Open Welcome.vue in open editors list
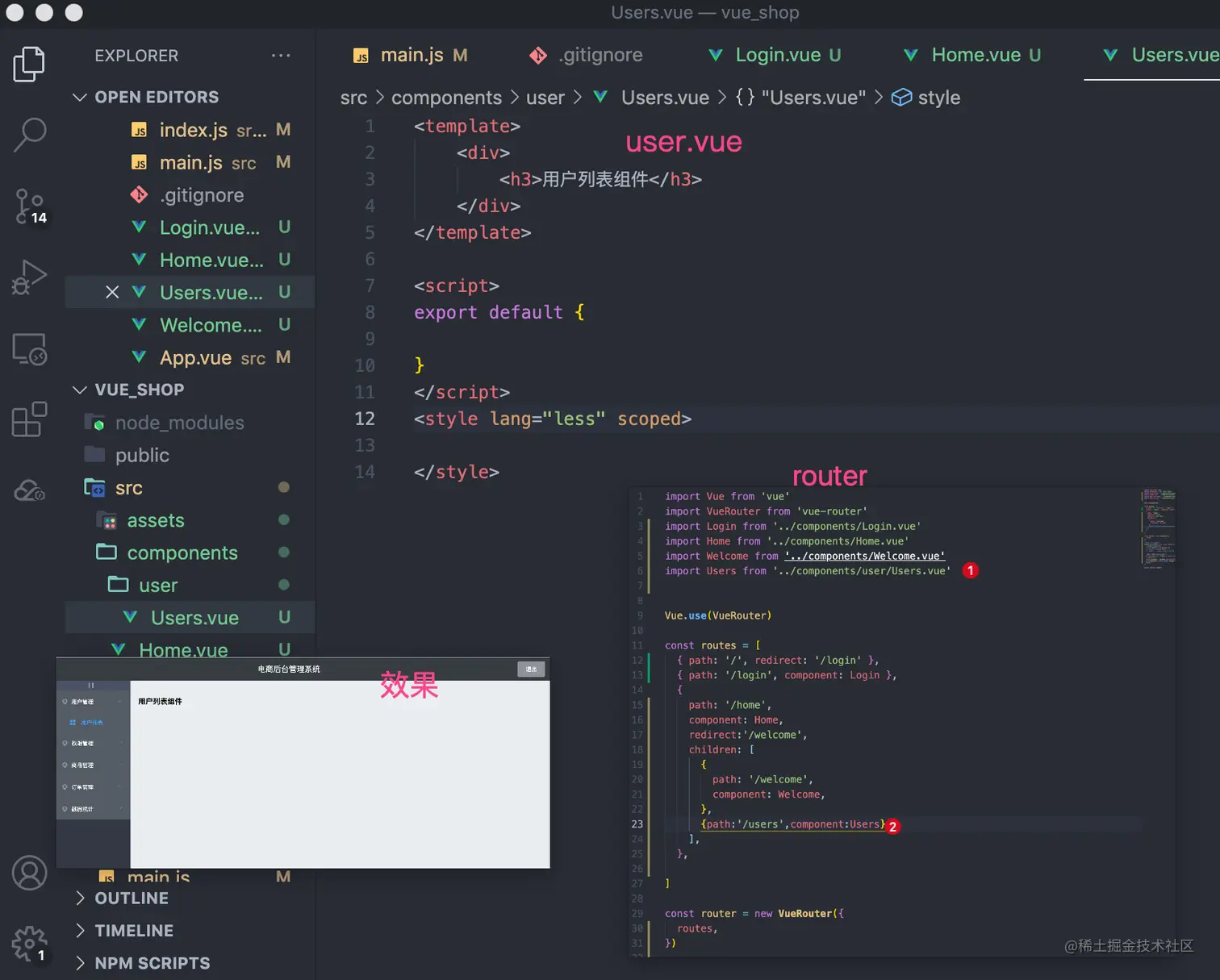Image resolution: width=1220 pixels, height=980 pixels. (x=190, y=325)
